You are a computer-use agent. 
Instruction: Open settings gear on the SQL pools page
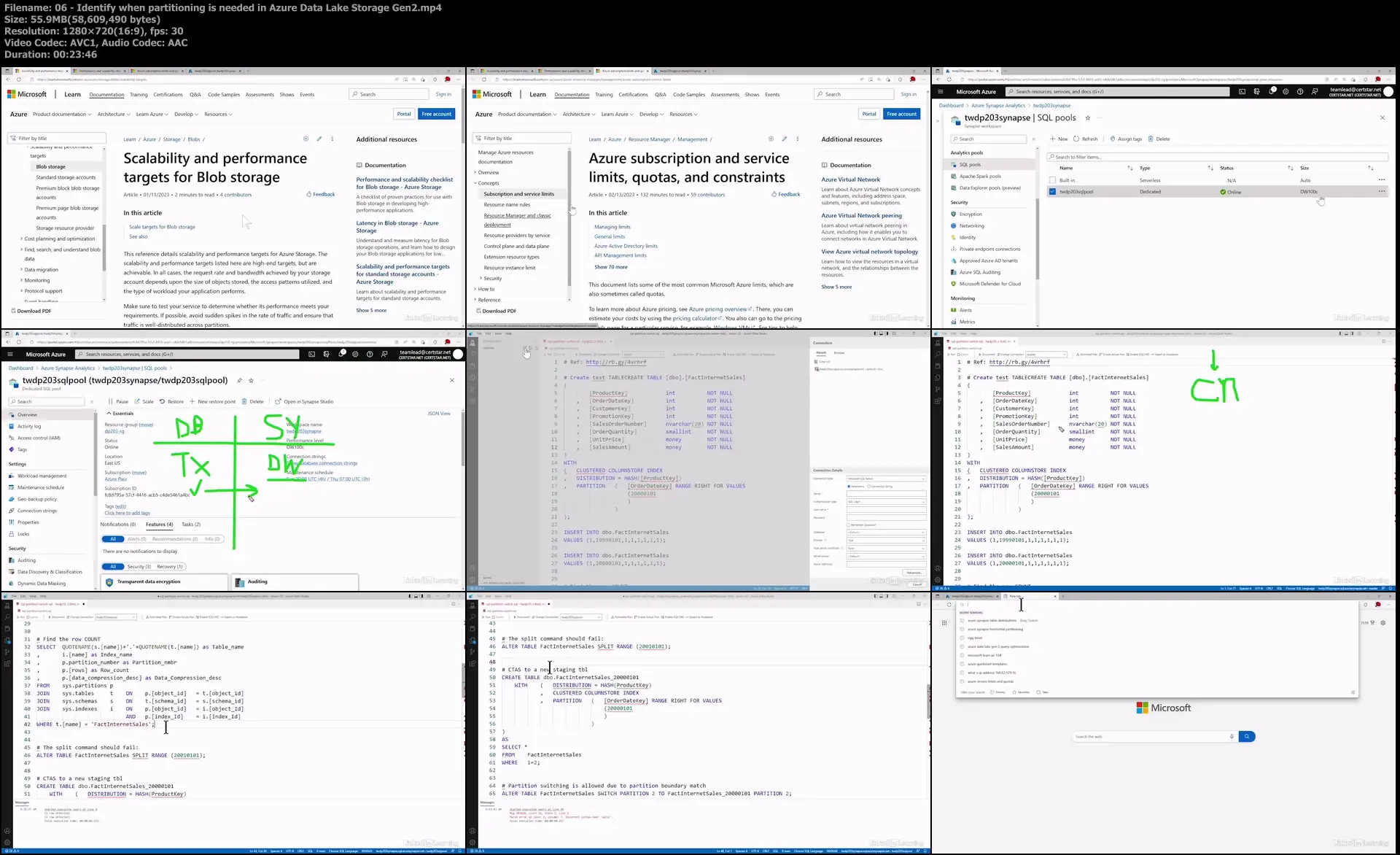(1286, 92)
